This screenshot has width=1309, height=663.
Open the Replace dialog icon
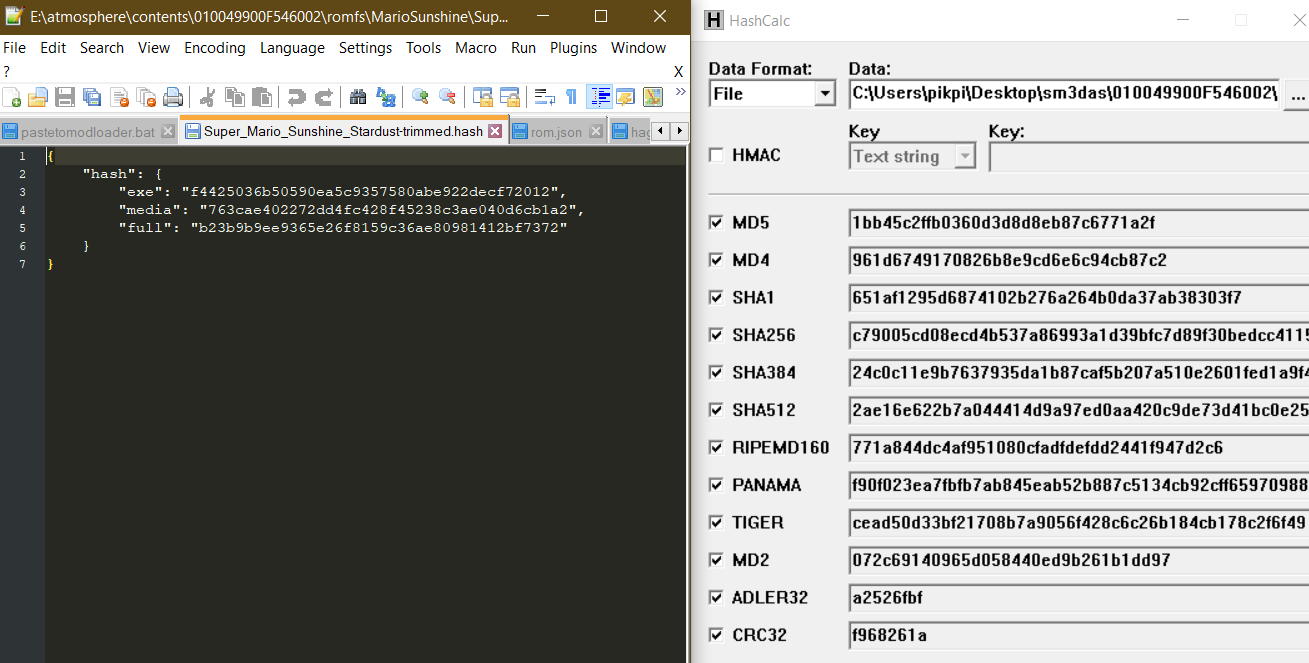pos(385,97)
